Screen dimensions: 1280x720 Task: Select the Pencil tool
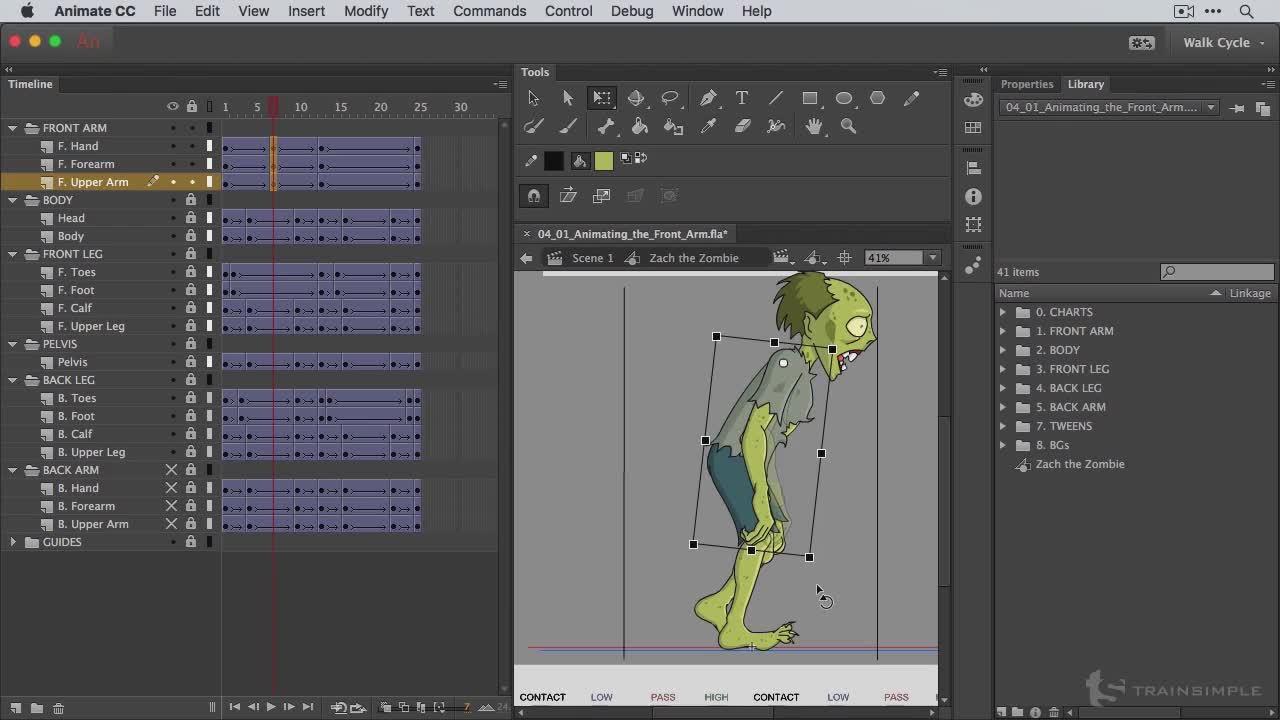point(912,98)
